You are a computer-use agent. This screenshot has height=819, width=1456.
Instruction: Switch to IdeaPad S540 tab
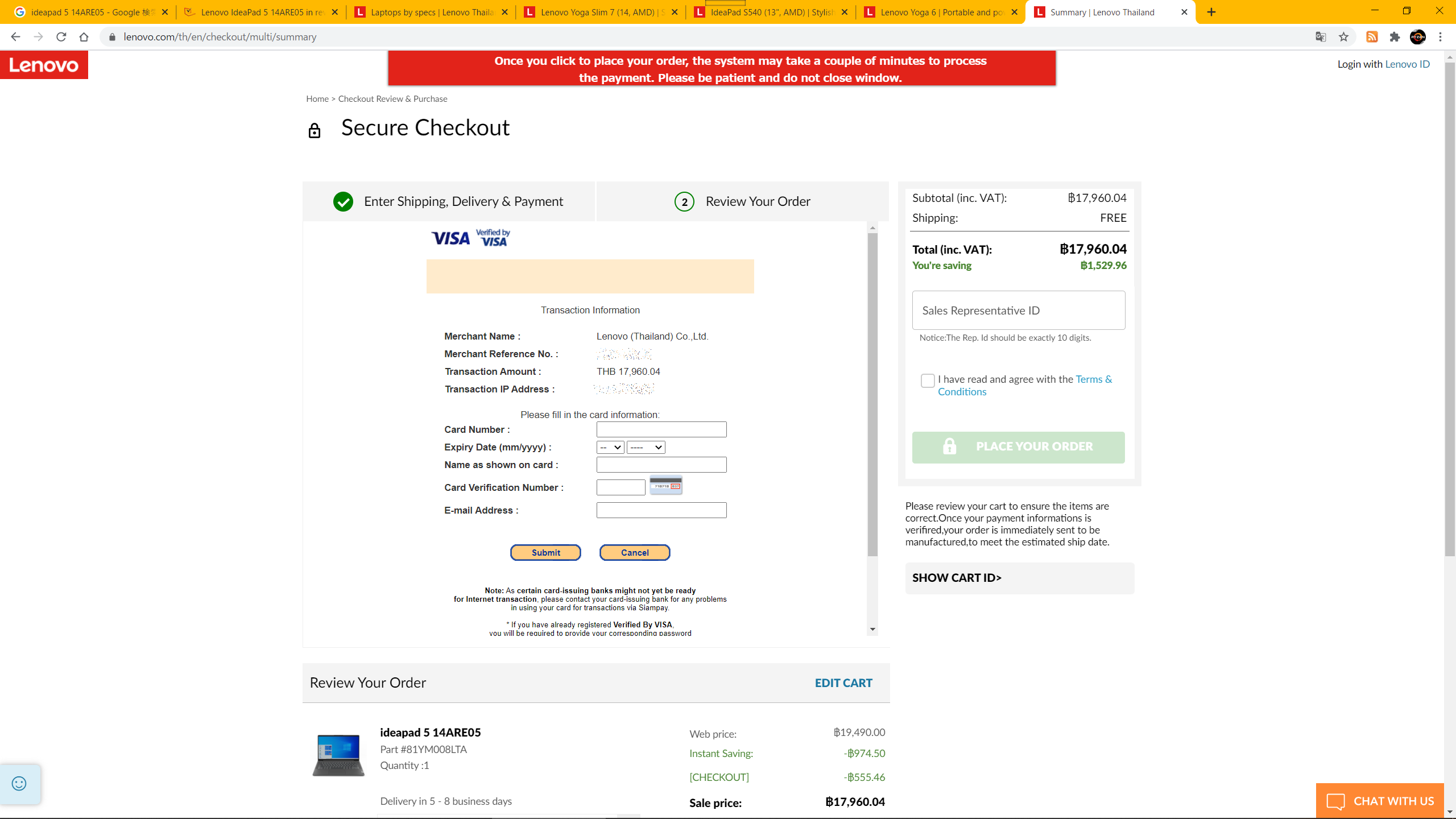click(x=771, y=12)
